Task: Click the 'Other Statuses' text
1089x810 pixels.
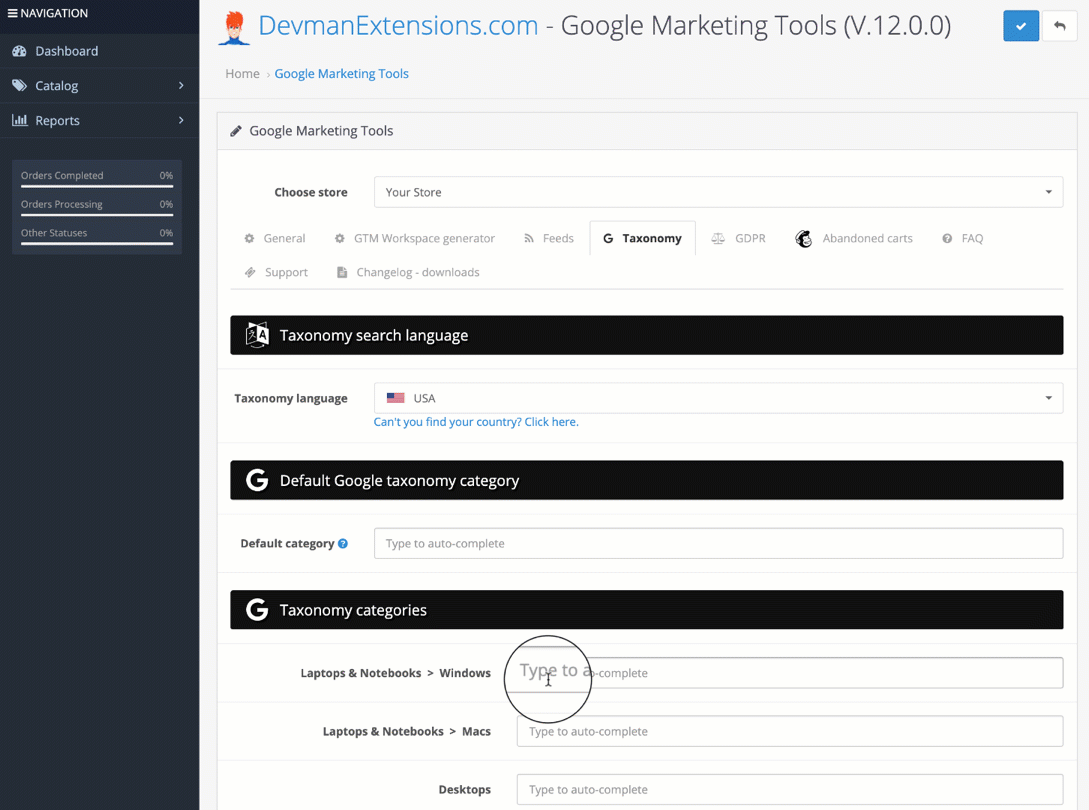Action: [x=54, y=233]
